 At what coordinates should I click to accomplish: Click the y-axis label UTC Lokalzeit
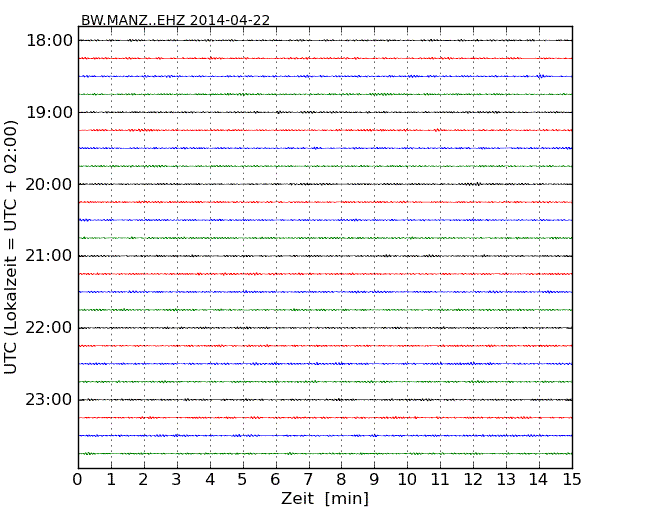tap(11, 247)
